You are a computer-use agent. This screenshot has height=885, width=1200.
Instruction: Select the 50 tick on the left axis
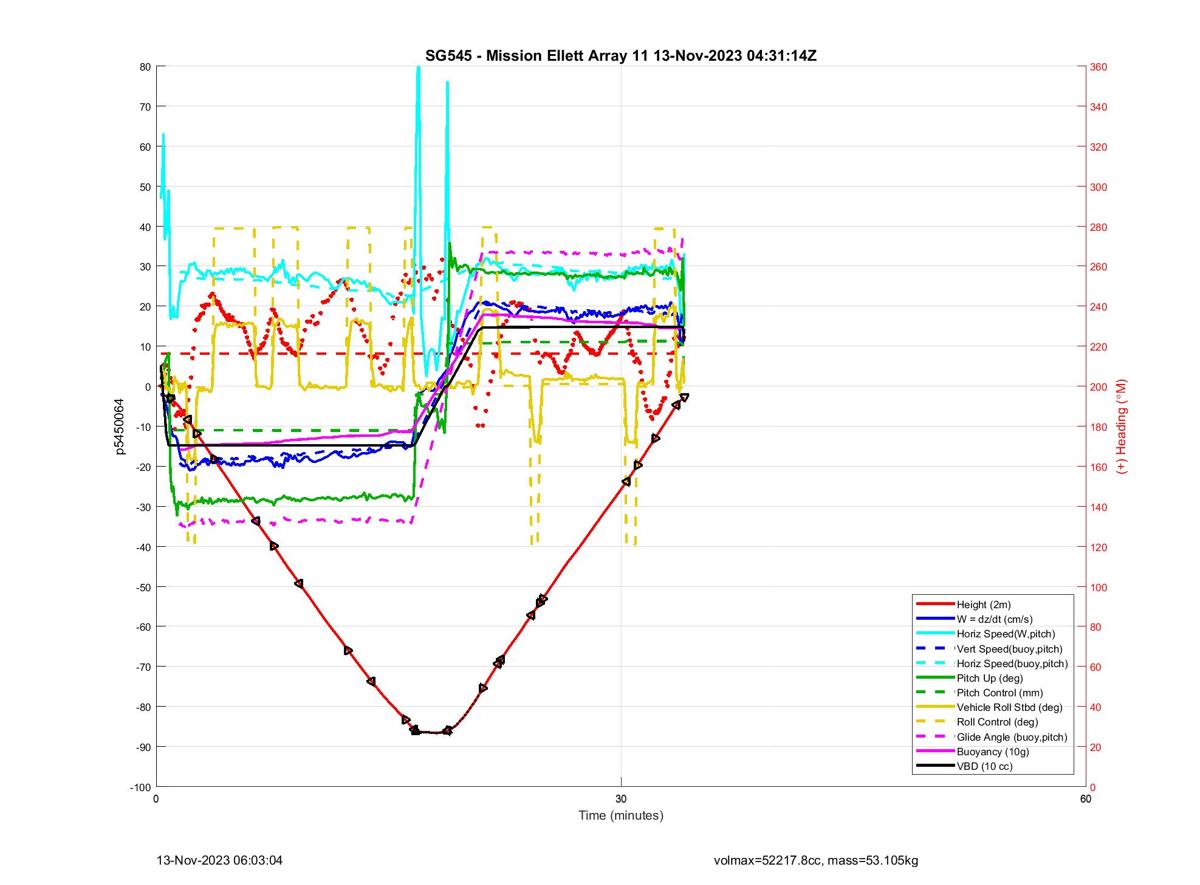(x=145, y=187)
